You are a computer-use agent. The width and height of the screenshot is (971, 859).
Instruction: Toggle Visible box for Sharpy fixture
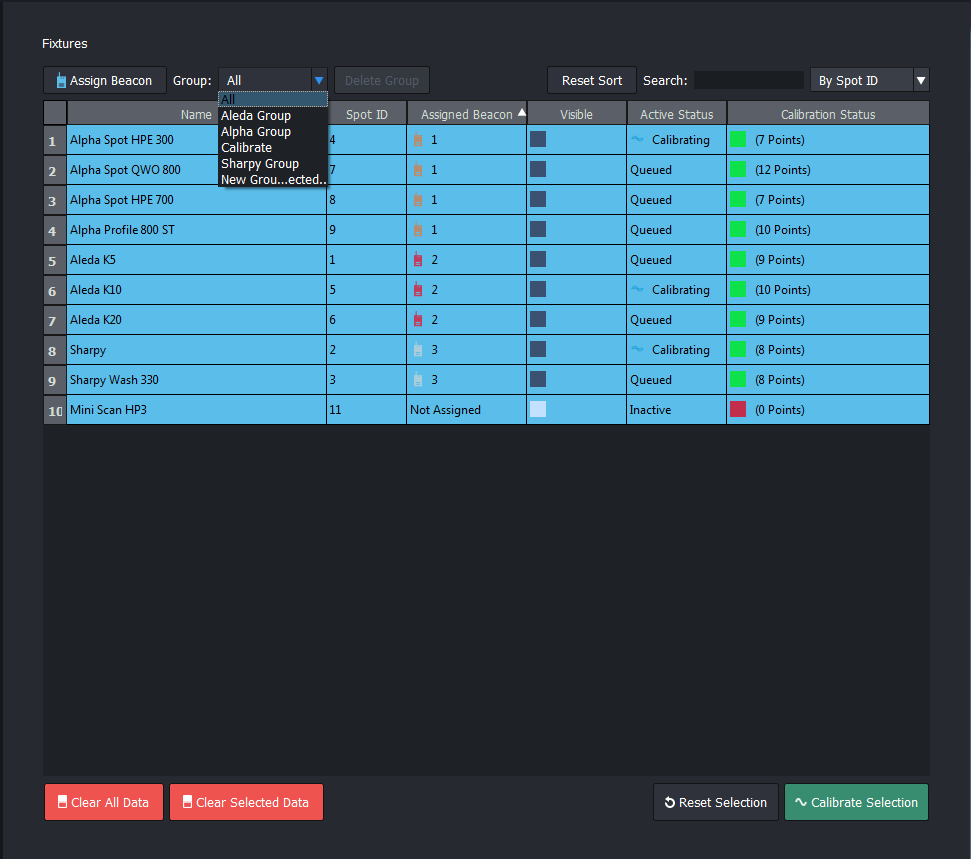pos(538,349)
